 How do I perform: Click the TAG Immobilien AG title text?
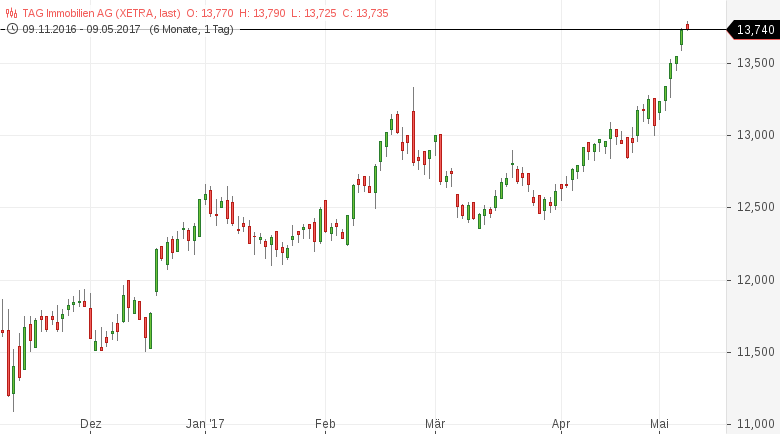point(101,13)
